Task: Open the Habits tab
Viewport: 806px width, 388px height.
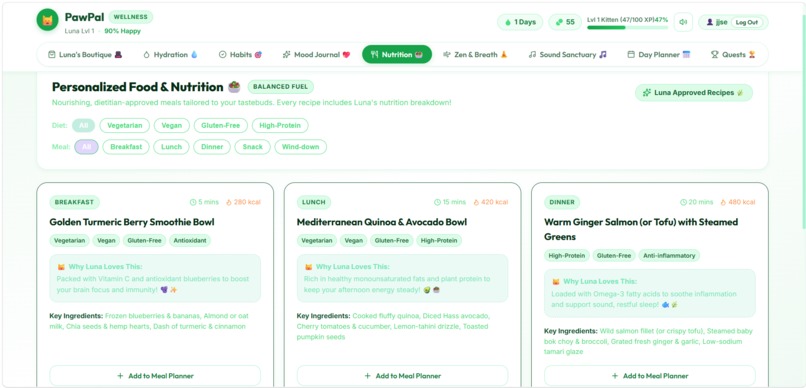Action: (x=241, y=54)
